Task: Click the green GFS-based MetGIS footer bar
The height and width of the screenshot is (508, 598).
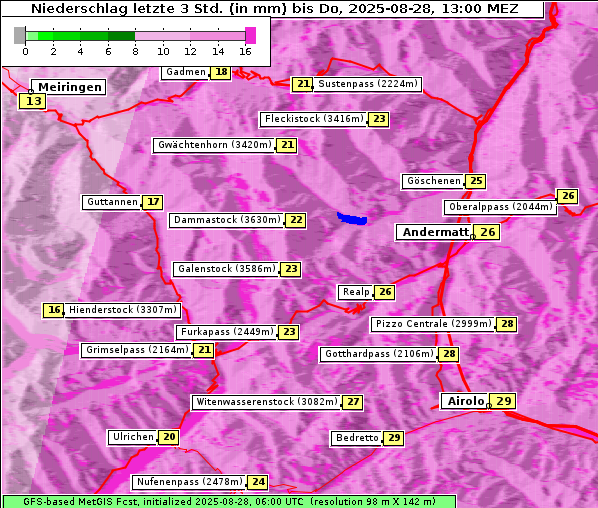Action: tap(229, 501)
